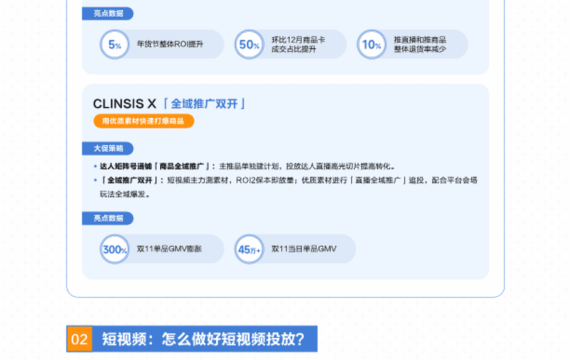570x360 pixels.
Task: Select the text 推直播和推商品整体退货率减少
Action: 420,44
